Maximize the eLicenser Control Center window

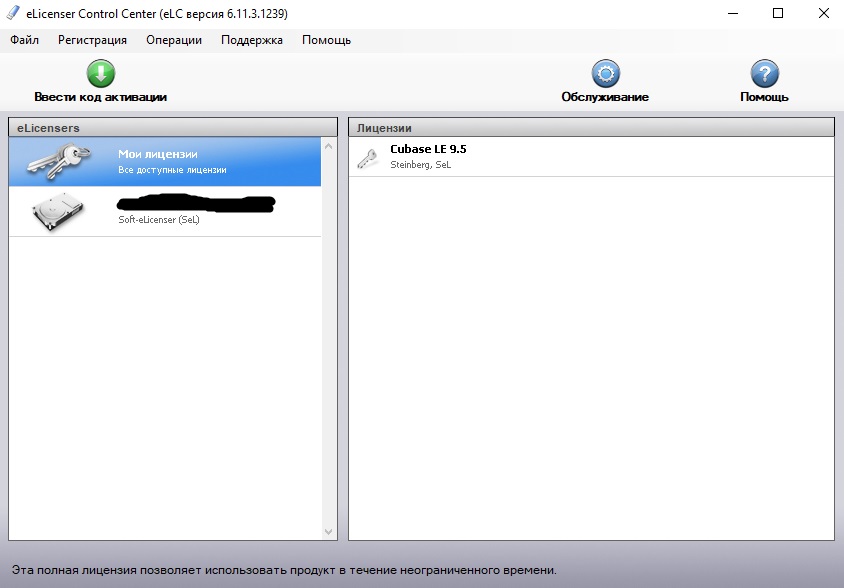[778, 13]
